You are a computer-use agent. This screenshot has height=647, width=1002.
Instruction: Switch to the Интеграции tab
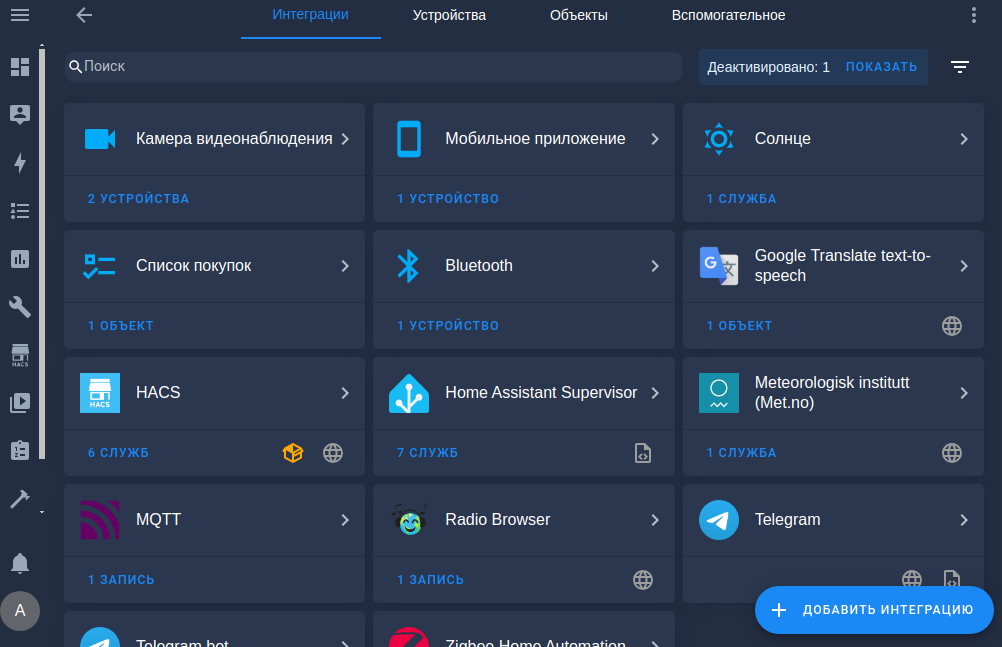tap(311, 15)
